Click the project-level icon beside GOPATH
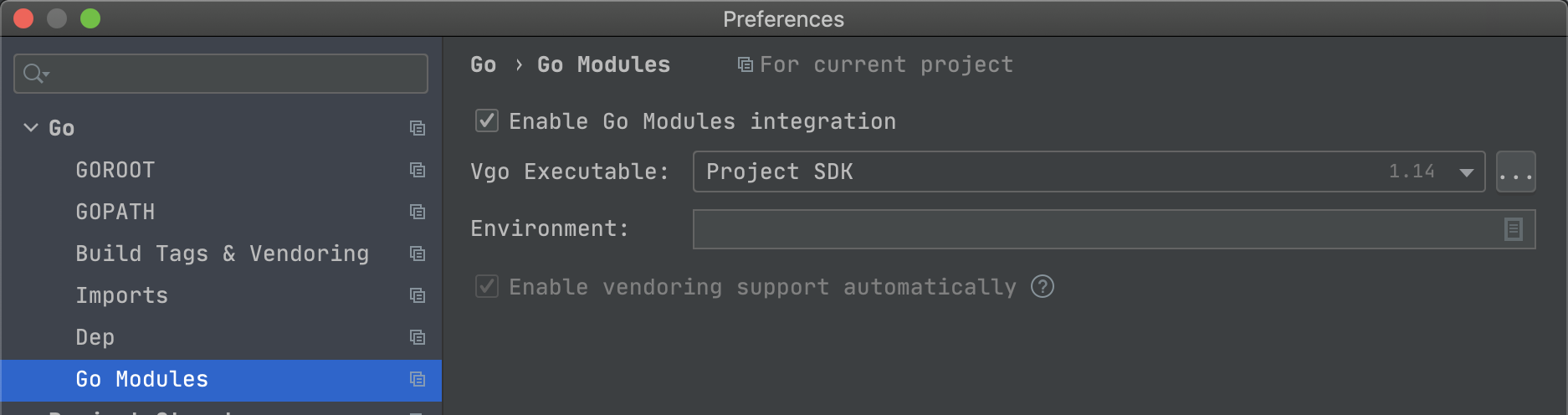The image size is (1568, 415). pos(418,212)
